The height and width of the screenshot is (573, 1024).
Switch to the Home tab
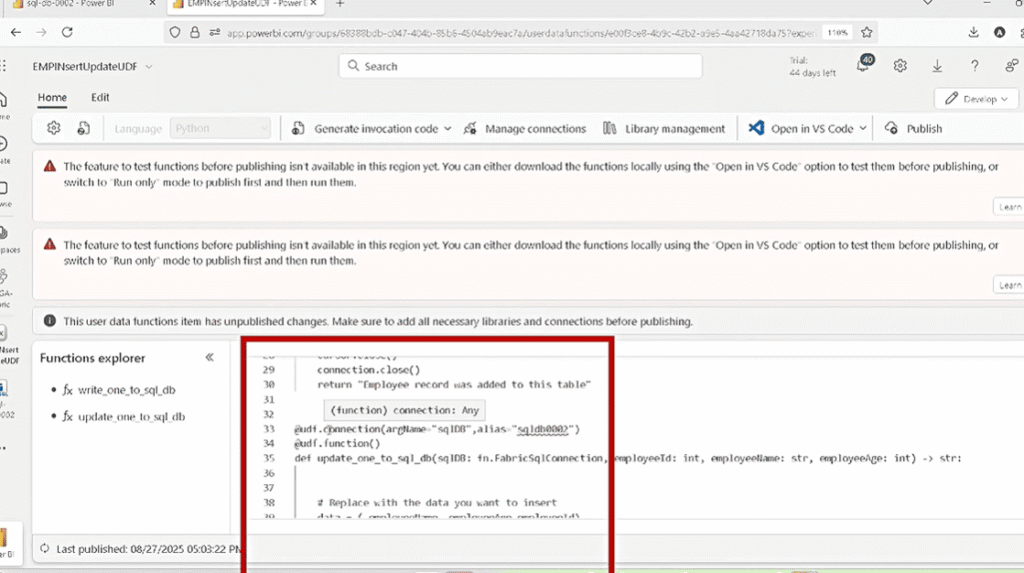52,97
